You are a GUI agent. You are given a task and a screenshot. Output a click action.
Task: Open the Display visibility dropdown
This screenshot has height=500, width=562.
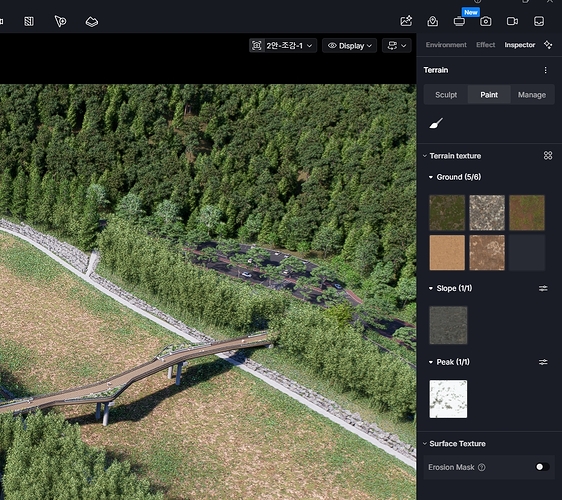[x=349, y=46]
